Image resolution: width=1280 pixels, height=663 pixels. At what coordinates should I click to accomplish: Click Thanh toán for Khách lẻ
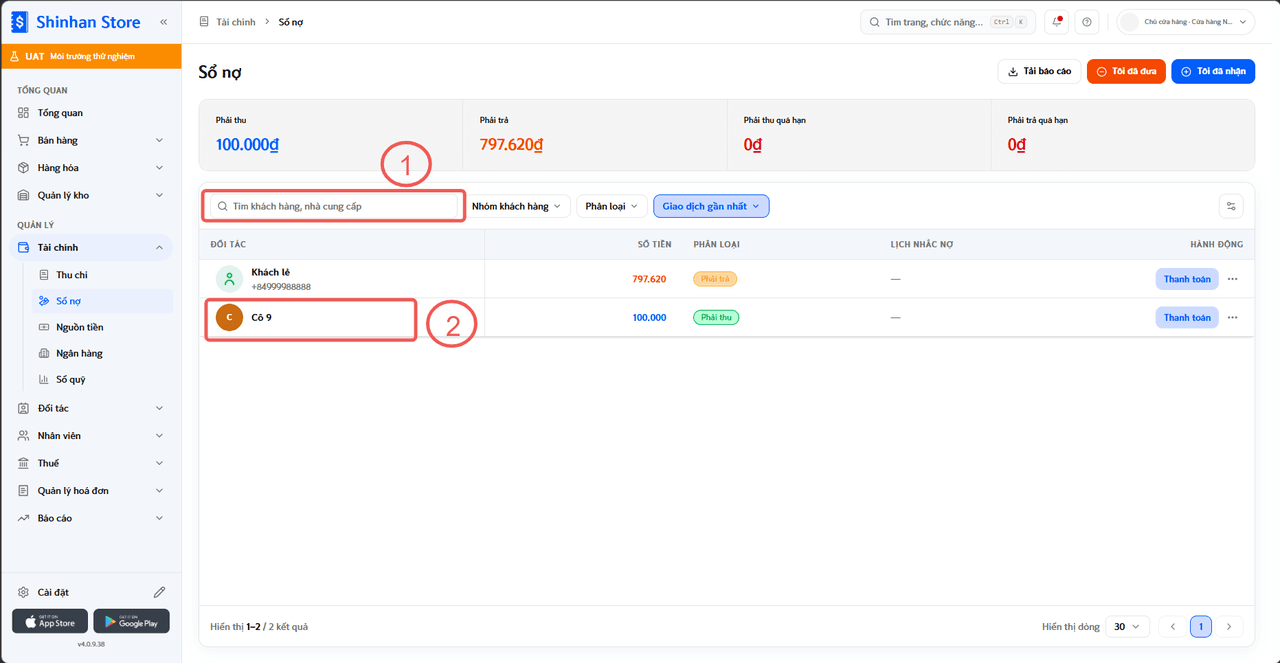pyautogui.click(x=1187, y=279)
